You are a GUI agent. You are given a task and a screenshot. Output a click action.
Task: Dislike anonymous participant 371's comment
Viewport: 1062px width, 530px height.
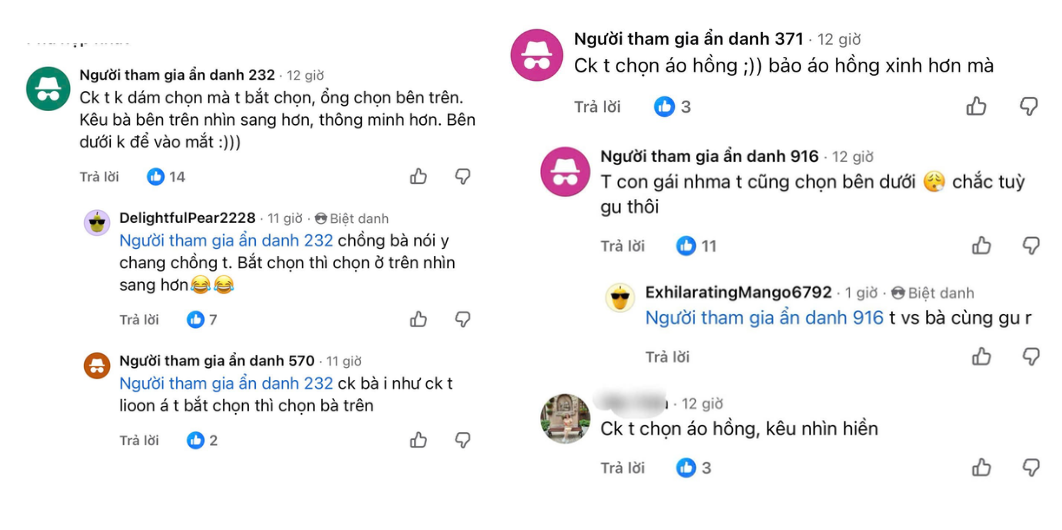coord(1029,106)
